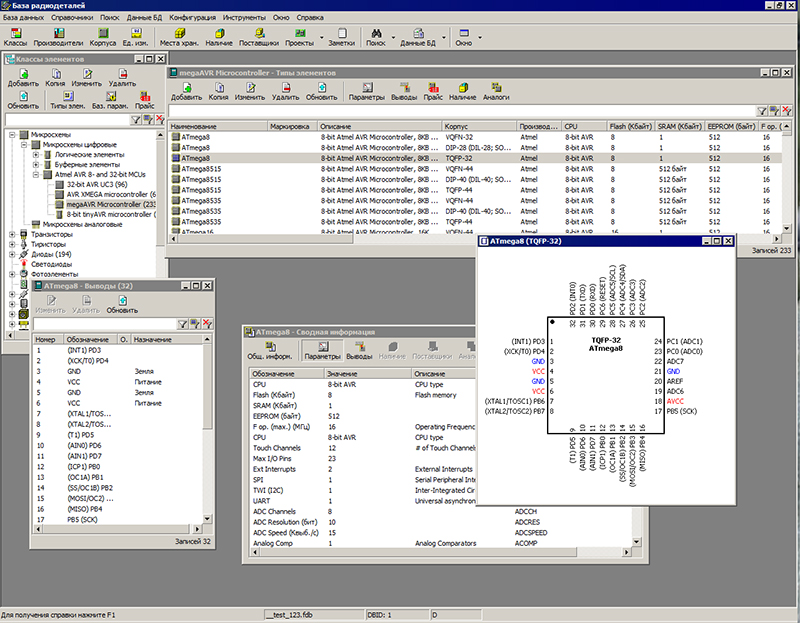Click Наличие in the main toolbar
Viewport: 800px width, 623px height.
(x=219, y=37)
